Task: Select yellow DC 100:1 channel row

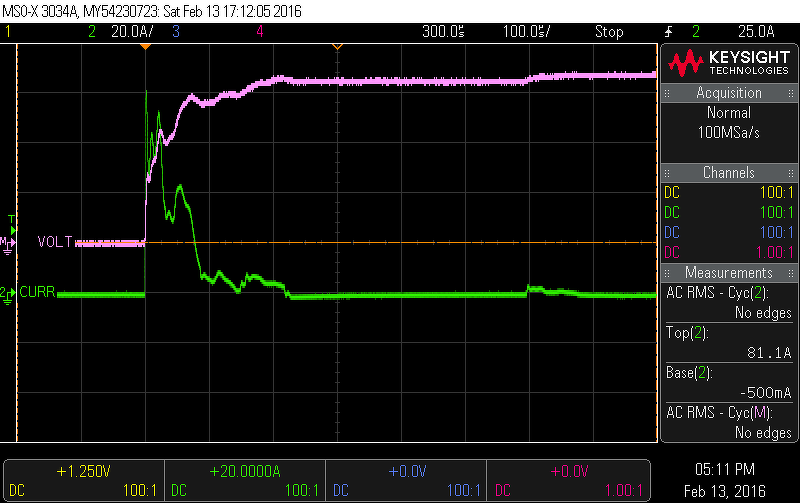Action: (729, 193)
